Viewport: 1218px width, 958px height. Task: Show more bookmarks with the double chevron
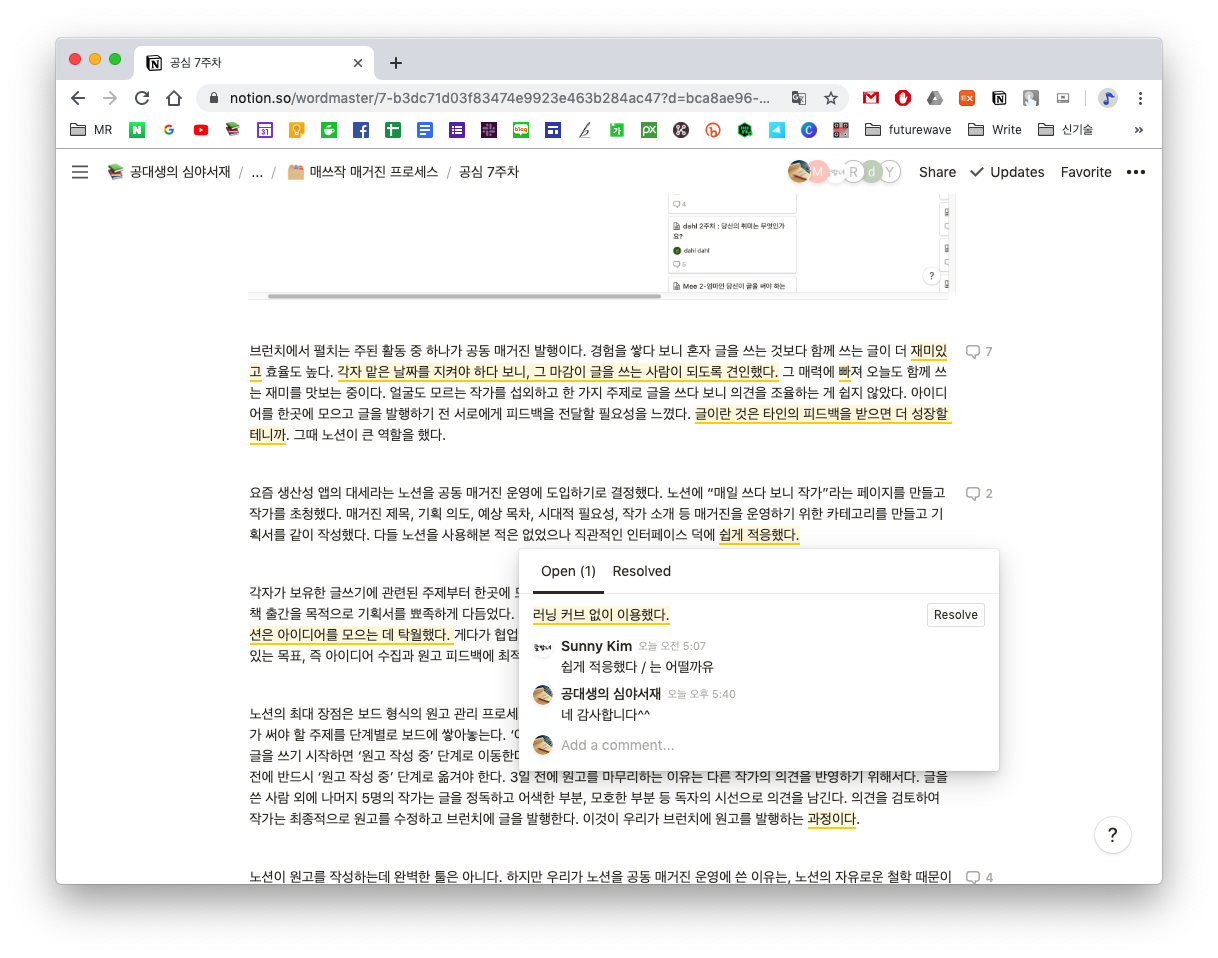click(x=1138, y=130)
